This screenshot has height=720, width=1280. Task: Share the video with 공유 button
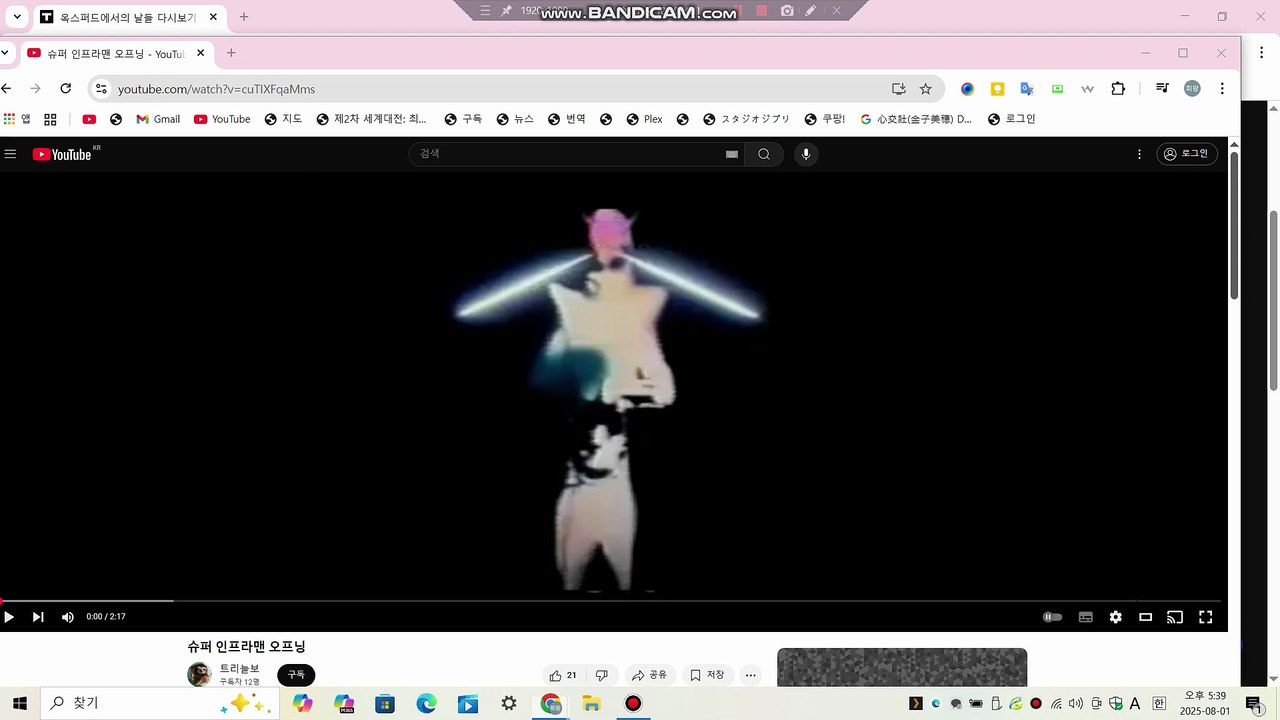[x=649, y=675]
